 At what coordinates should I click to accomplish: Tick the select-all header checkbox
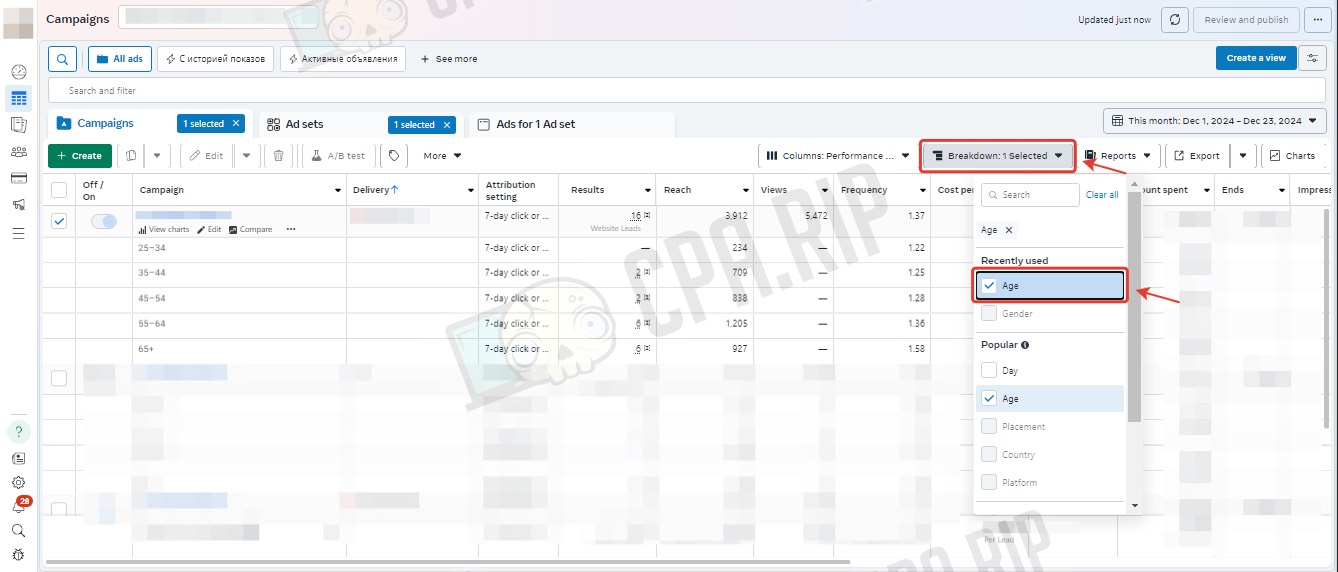59,190
